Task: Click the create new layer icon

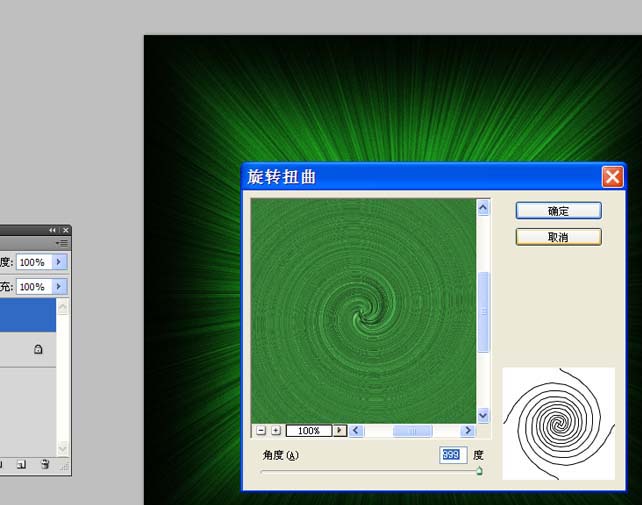Action: click(21, 464)
